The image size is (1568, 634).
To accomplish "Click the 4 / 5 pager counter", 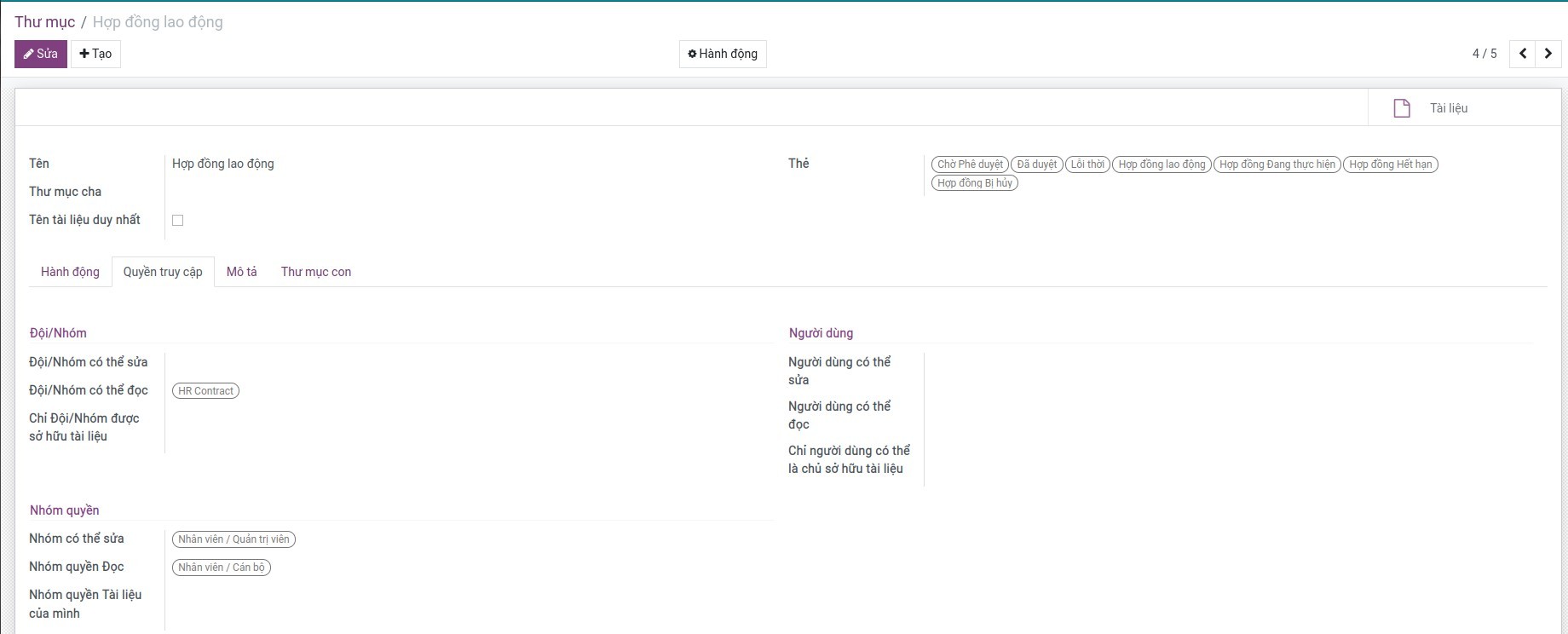I will [1484, 54].
